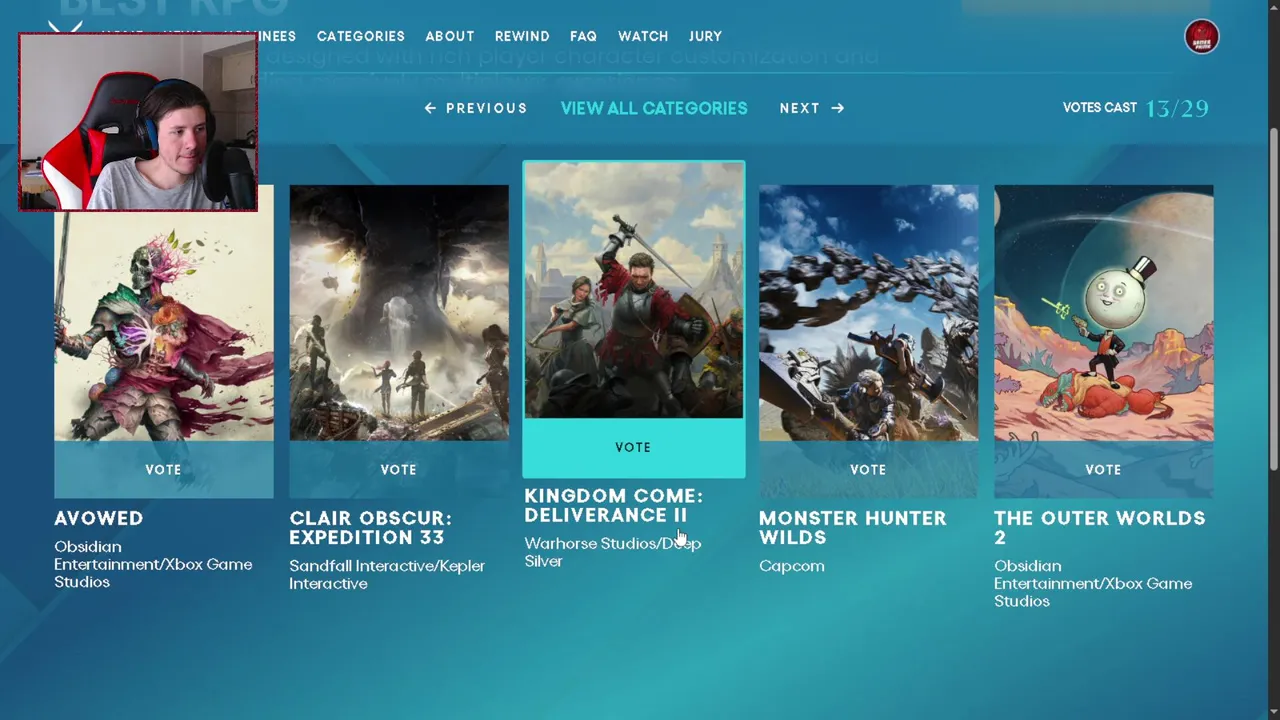The image size is (1280, 720).
Task: Click the MONSTER HUNTER WILDS title
Action: pos(853,528)
